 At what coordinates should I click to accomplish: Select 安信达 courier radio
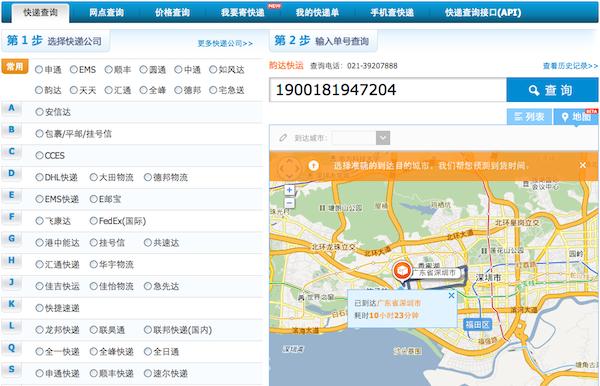tap(39, 112)
